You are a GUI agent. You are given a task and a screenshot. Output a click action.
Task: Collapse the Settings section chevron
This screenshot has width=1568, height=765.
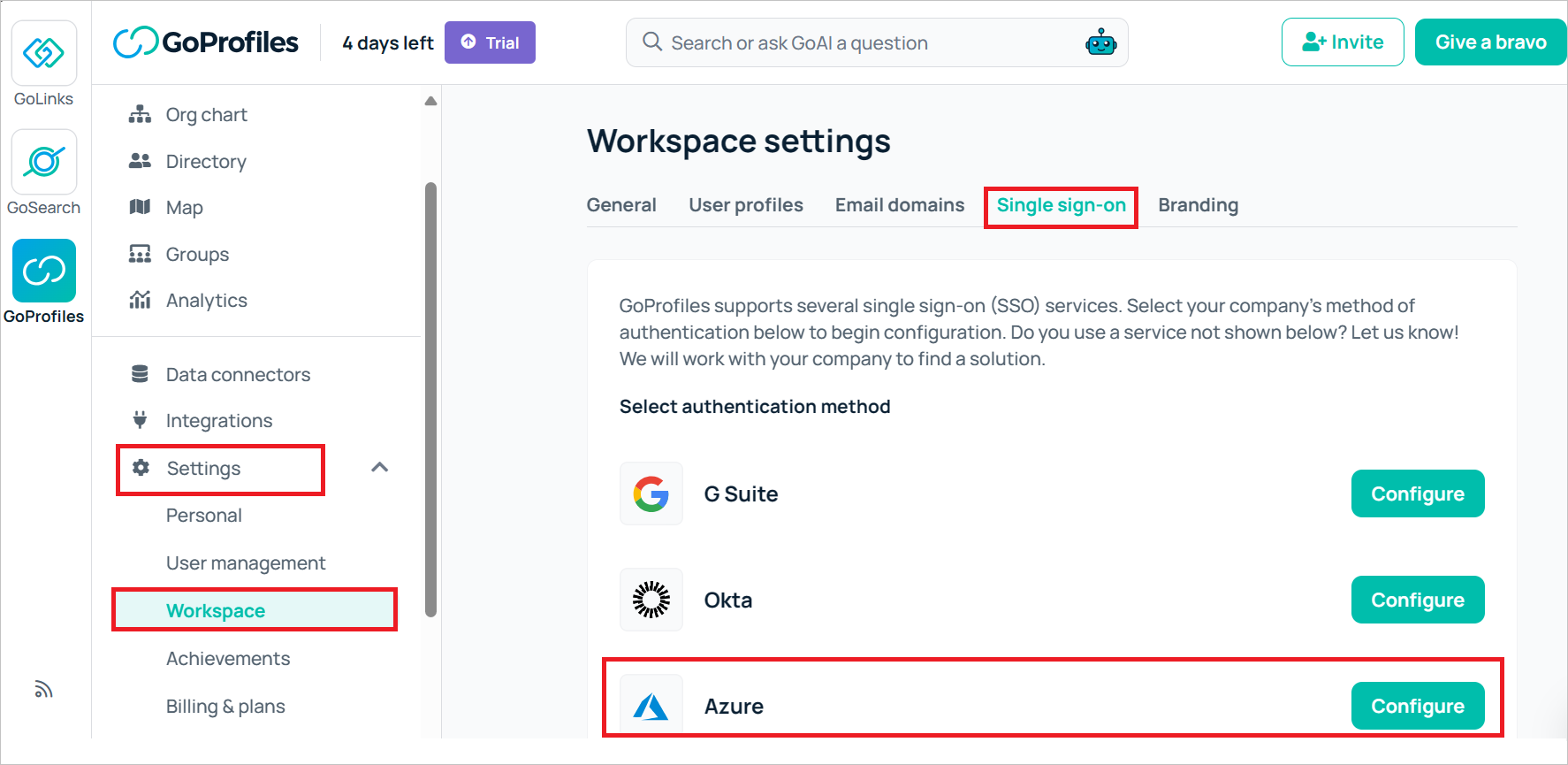click(x=380, y=467)
